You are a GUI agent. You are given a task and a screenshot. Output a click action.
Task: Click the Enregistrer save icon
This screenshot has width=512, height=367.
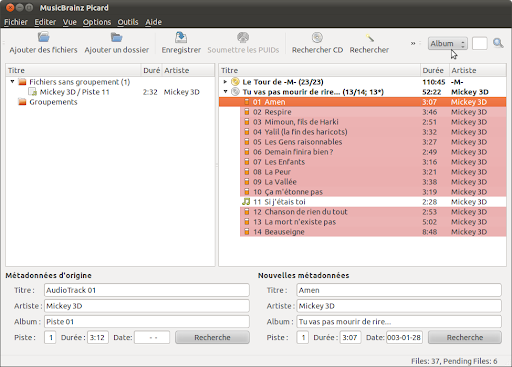point(181,37)
